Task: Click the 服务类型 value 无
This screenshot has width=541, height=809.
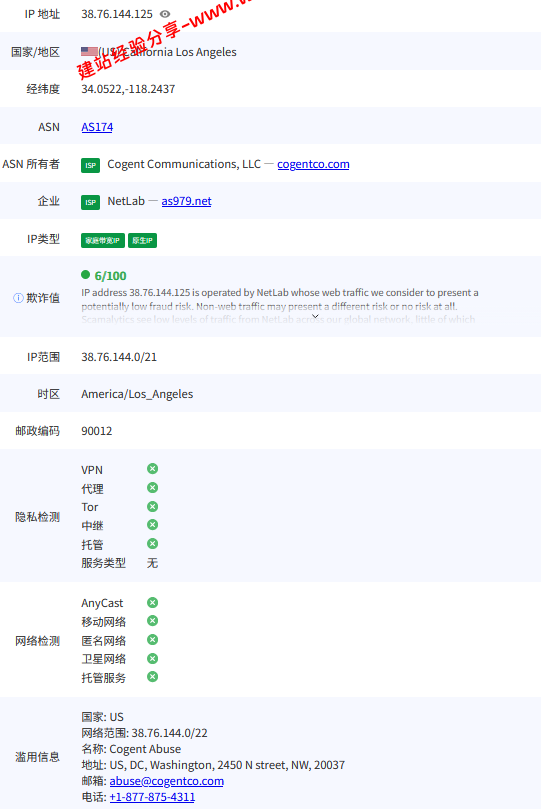Action: (x=152, y=563)
